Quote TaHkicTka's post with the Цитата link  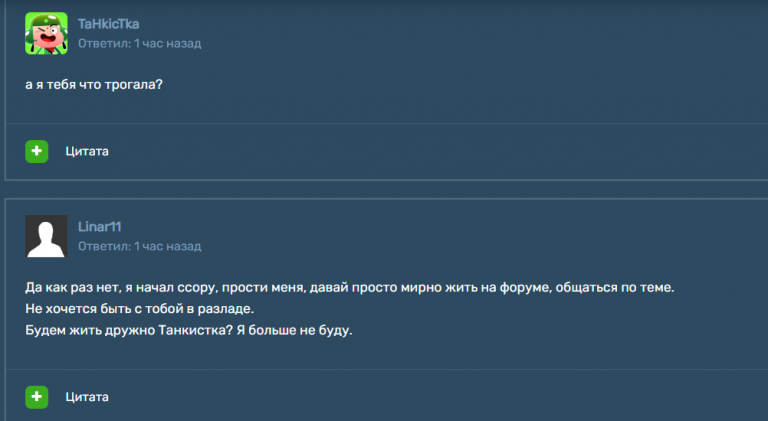[x=87, y=151]
